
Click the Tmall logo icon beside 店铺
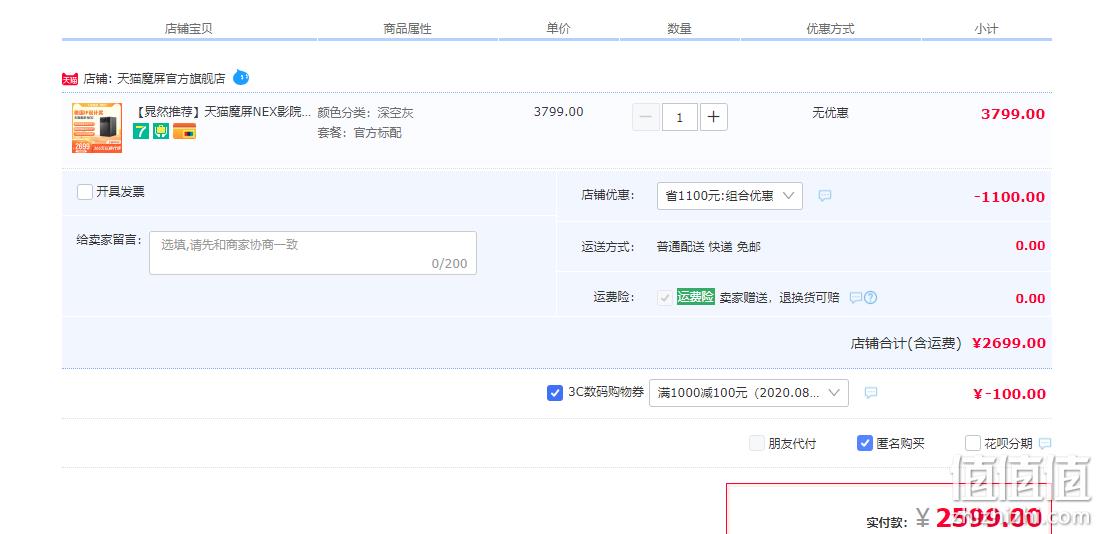[x=69, y=79]
